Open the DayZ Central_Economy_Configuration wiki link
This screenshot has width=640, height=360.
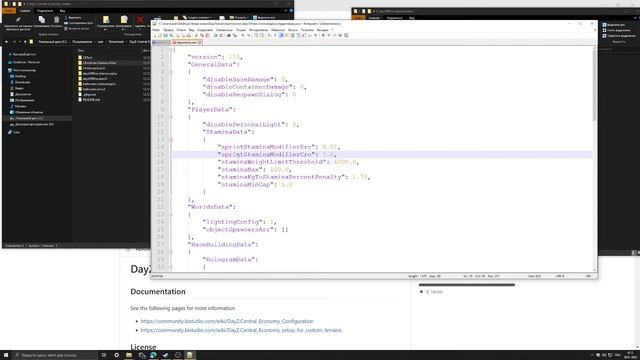pyautogui.click(x=227, y=321)
